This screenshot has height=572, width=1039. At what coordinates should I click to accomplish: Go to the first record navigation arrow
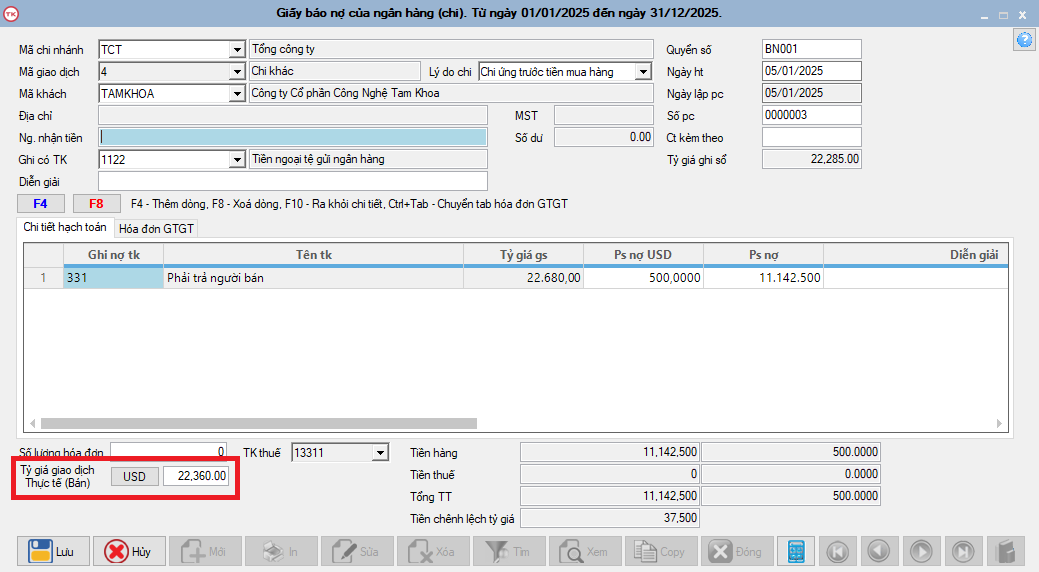(x=838, y=551)
